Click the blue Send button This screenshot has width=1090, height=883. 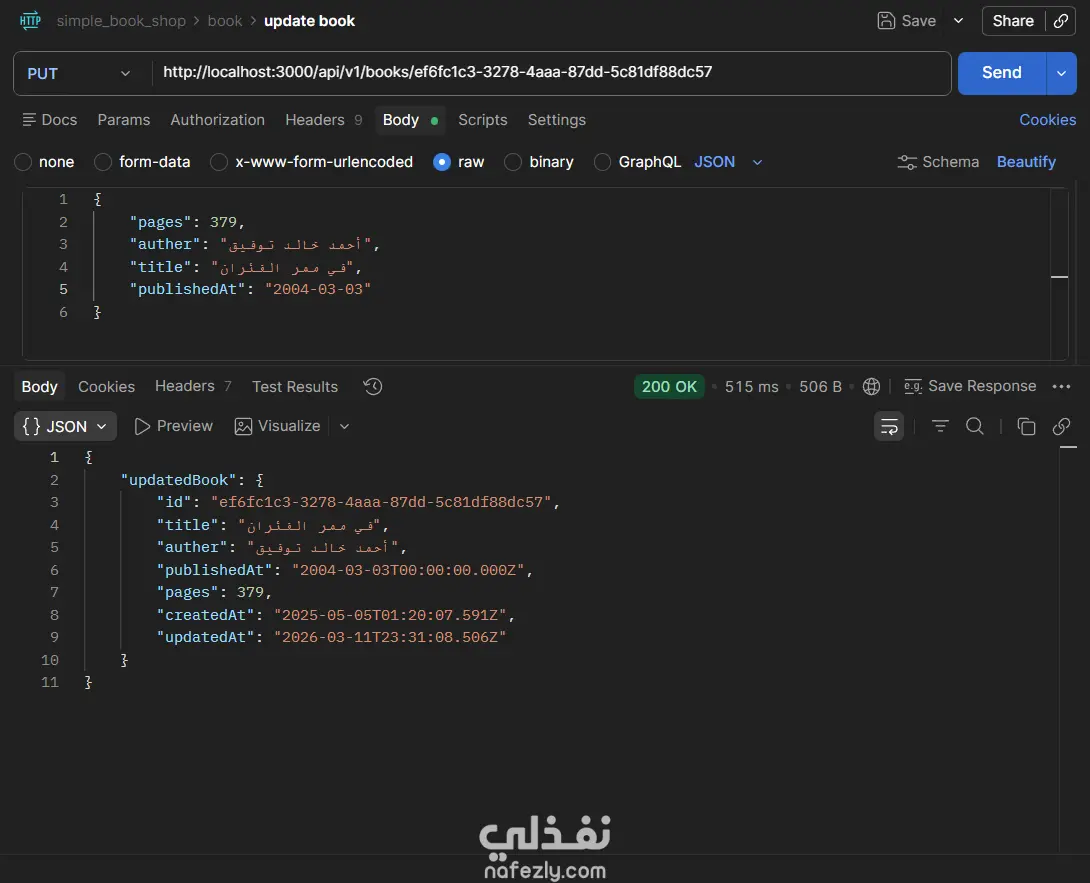pos(1001,73)
